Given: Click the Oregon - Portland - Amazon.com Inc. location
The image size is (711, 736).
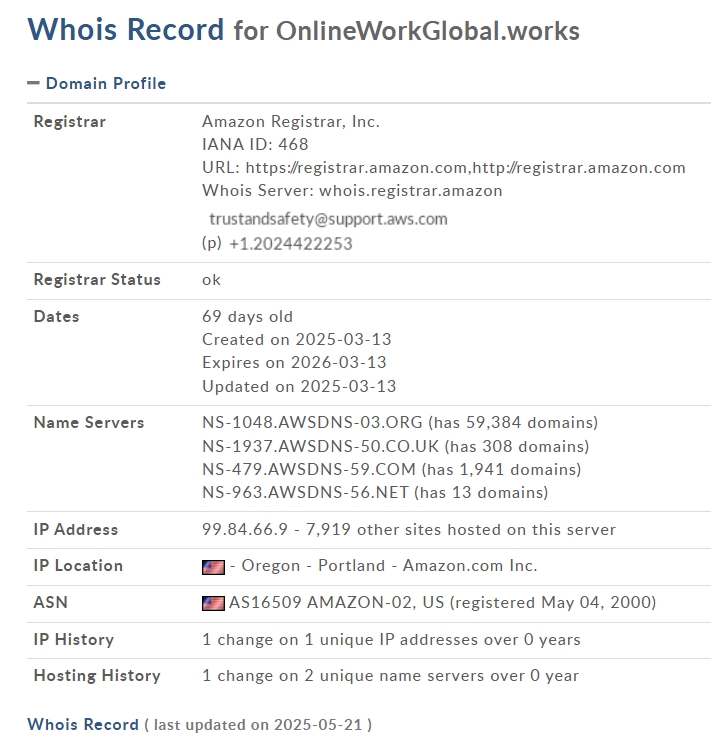Looking at the screenshot, I should (390, 566).
